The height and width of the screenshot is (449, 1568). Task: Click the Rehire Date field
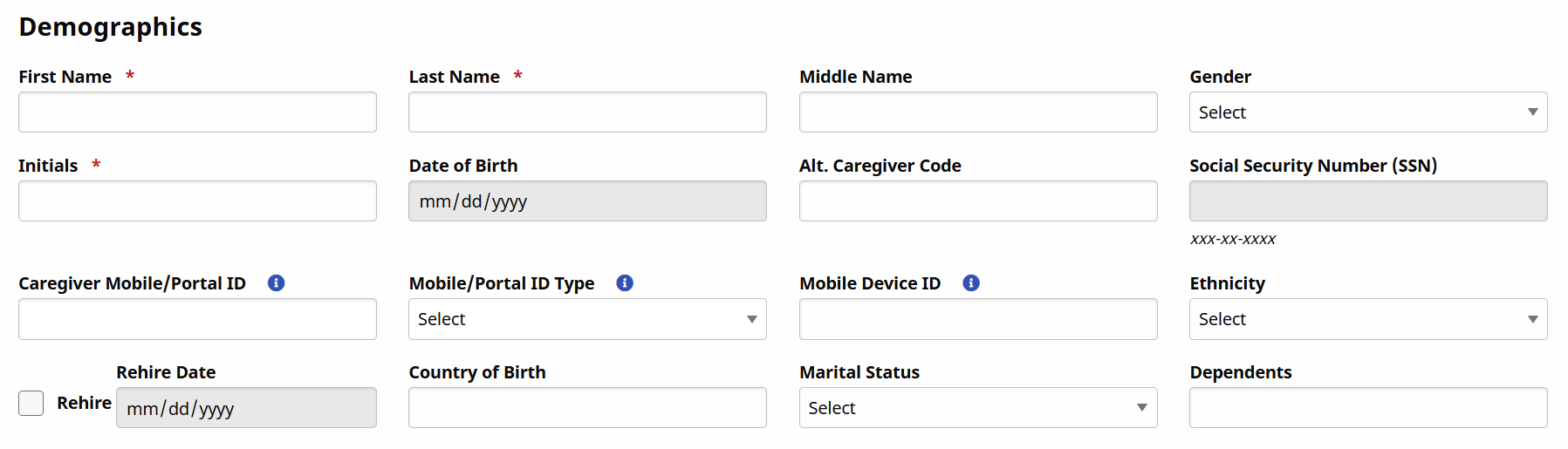point(246,408)
